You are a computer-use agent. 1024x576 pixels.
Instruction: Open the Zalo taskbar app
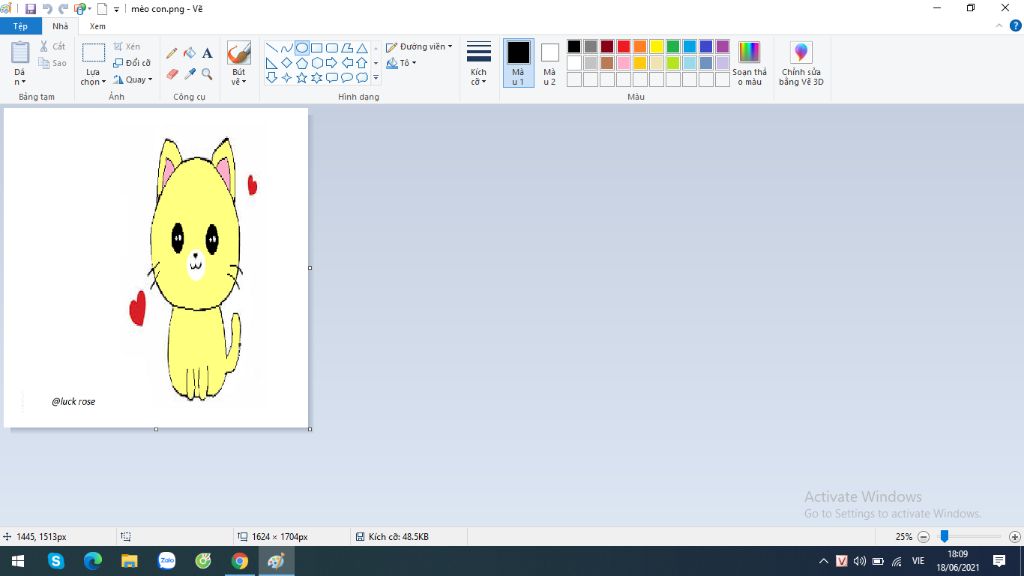pyautogui.click(x=167, y=561)
